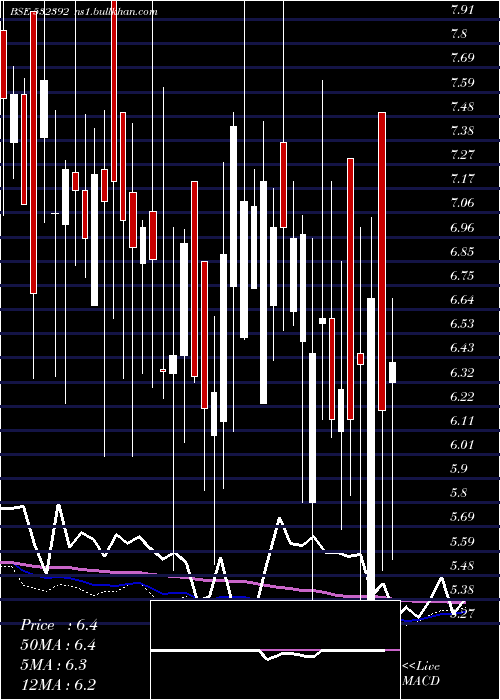Click the Price : 6.4 legend entry
Screen dimensions: 500x700
[x=59, y=625]
